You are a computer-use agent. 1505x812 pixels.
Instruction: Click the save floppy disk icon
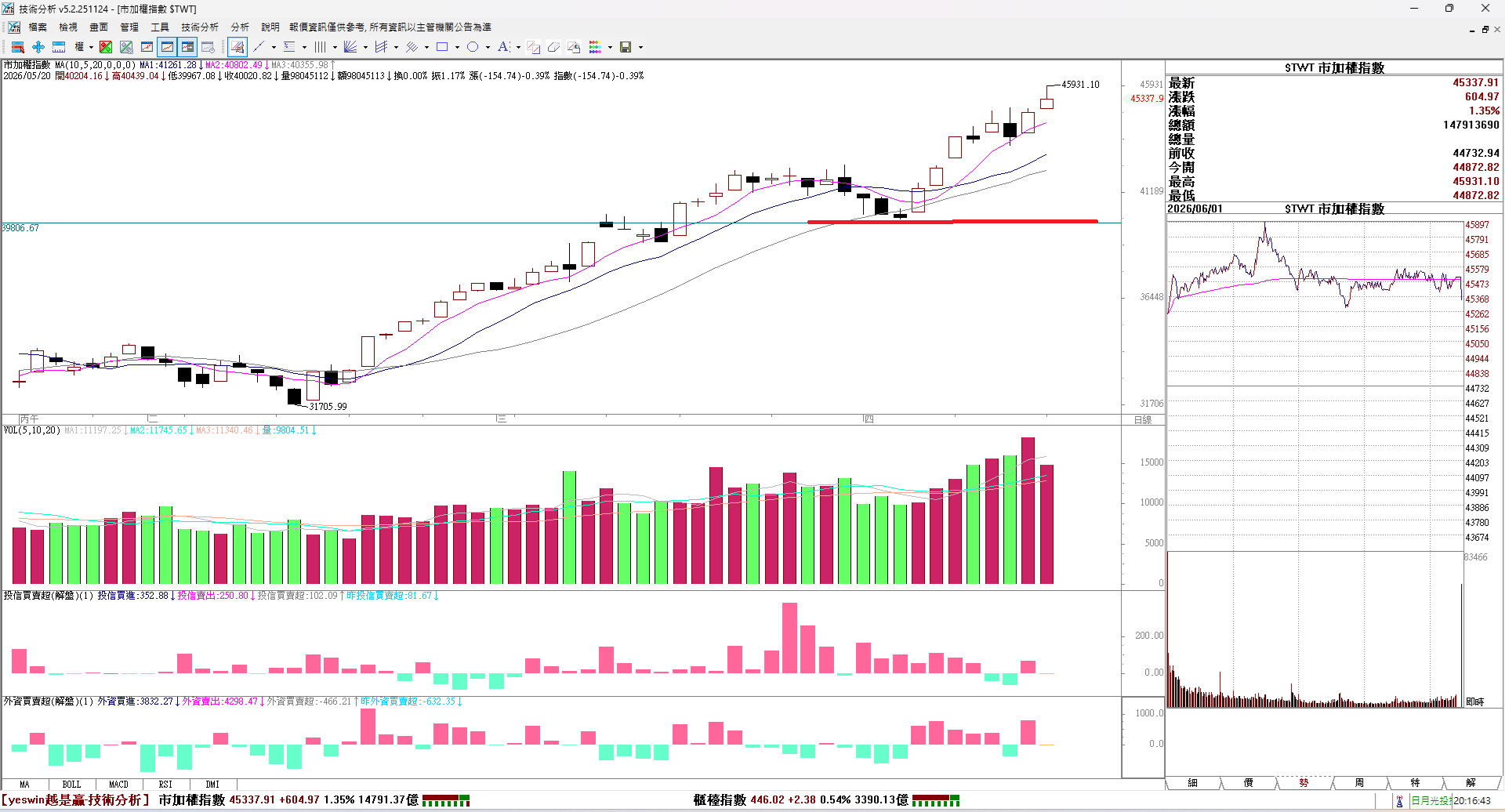pos(626,47)
